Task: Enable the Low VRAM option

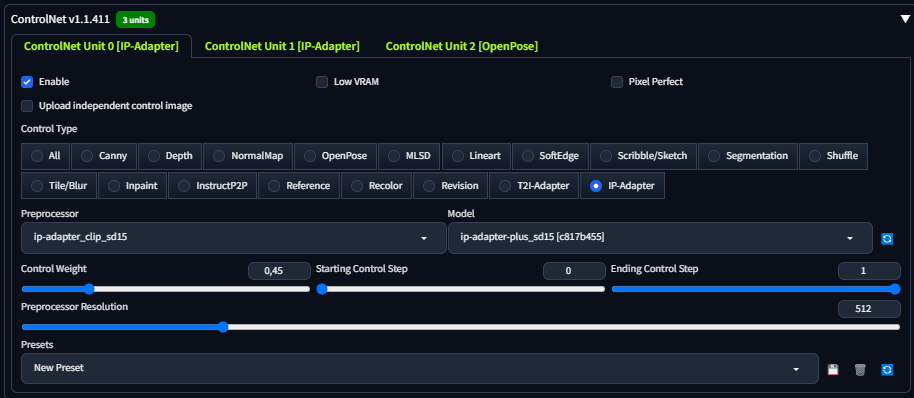Action: click(x=322, y=82)
